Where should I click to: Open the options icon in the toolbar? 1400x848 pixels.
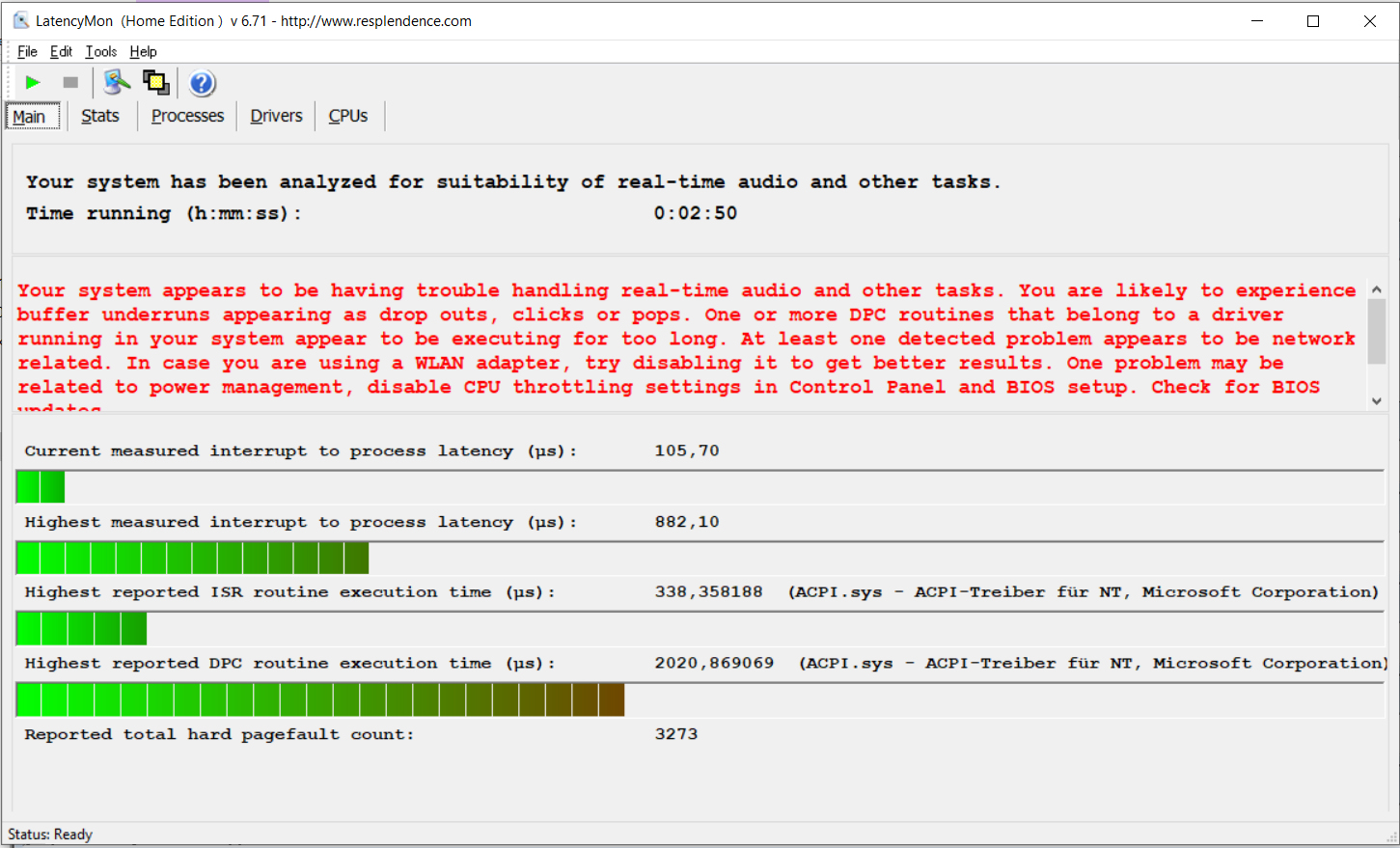117,83
